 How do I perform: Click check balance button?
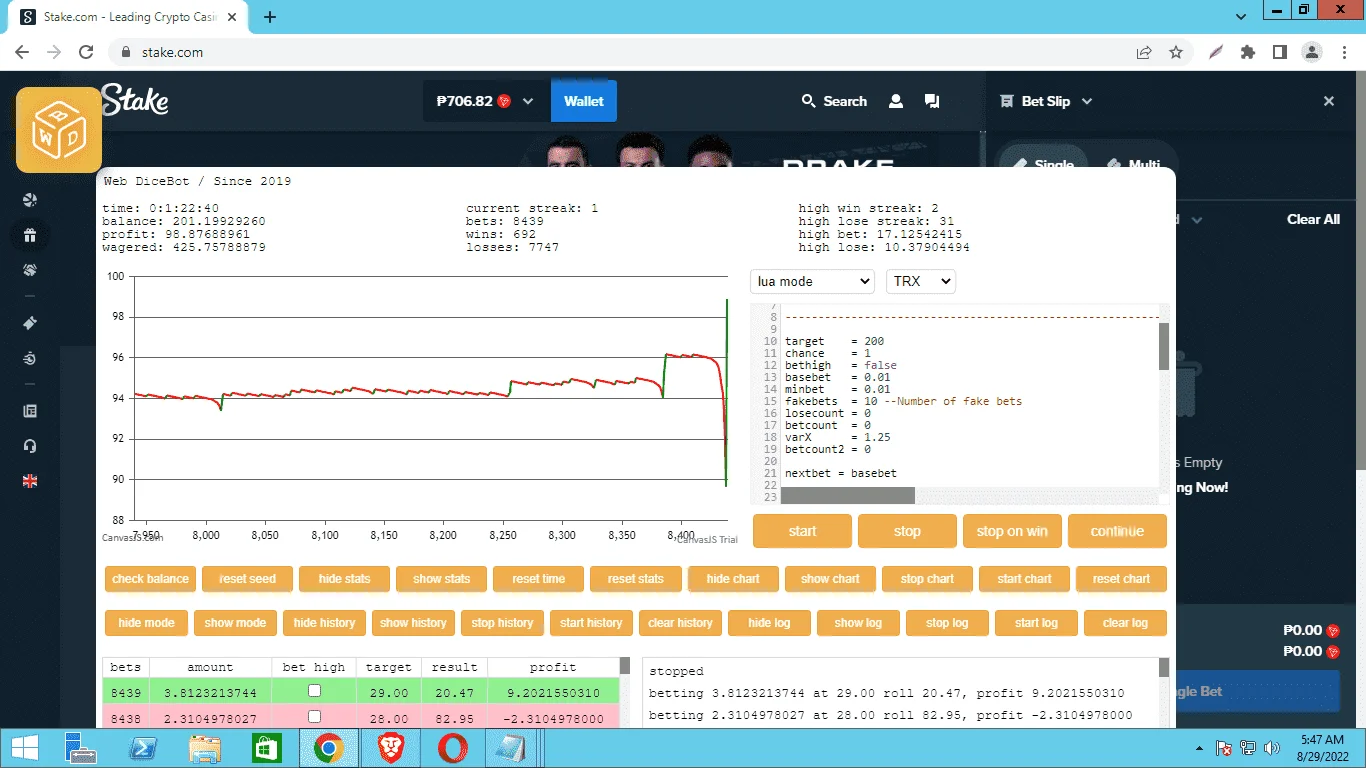click(x=150, y=579)
